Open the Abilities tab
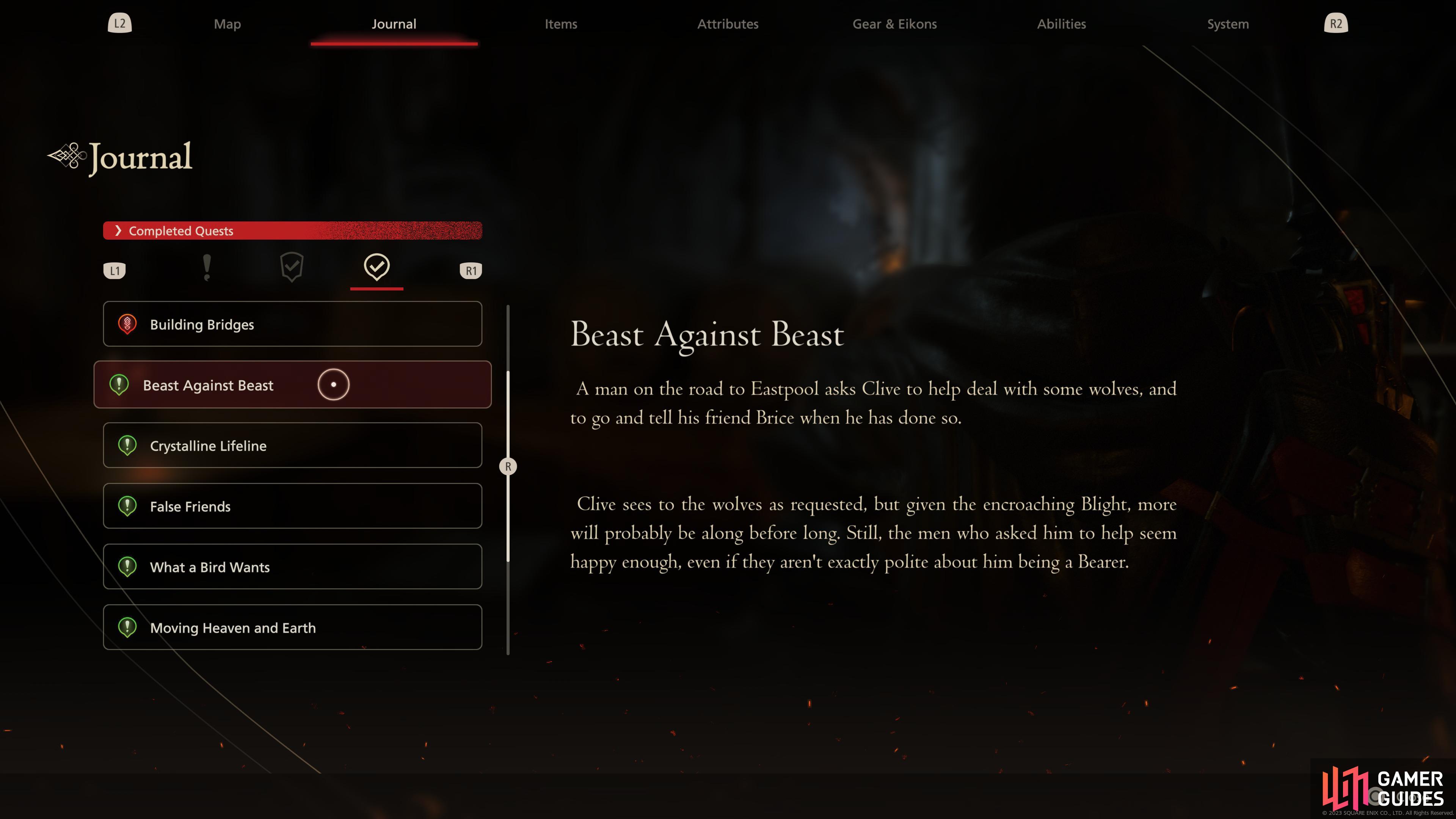This screenshot has height=819, width=1456. [1062, 24]
